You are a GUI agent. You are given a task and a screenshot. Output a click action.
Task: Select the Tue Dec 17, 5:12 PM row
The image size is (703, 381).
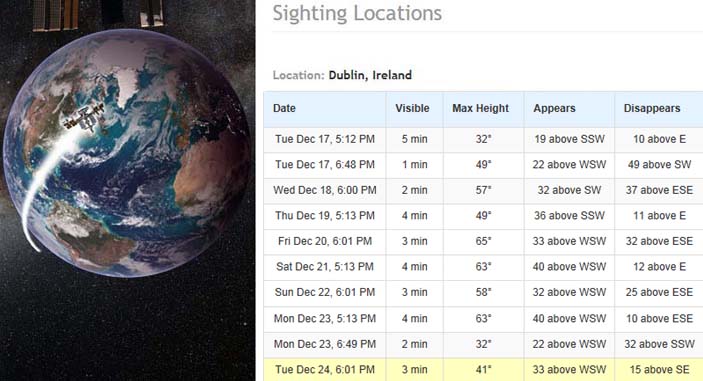[x=483, y=139]
